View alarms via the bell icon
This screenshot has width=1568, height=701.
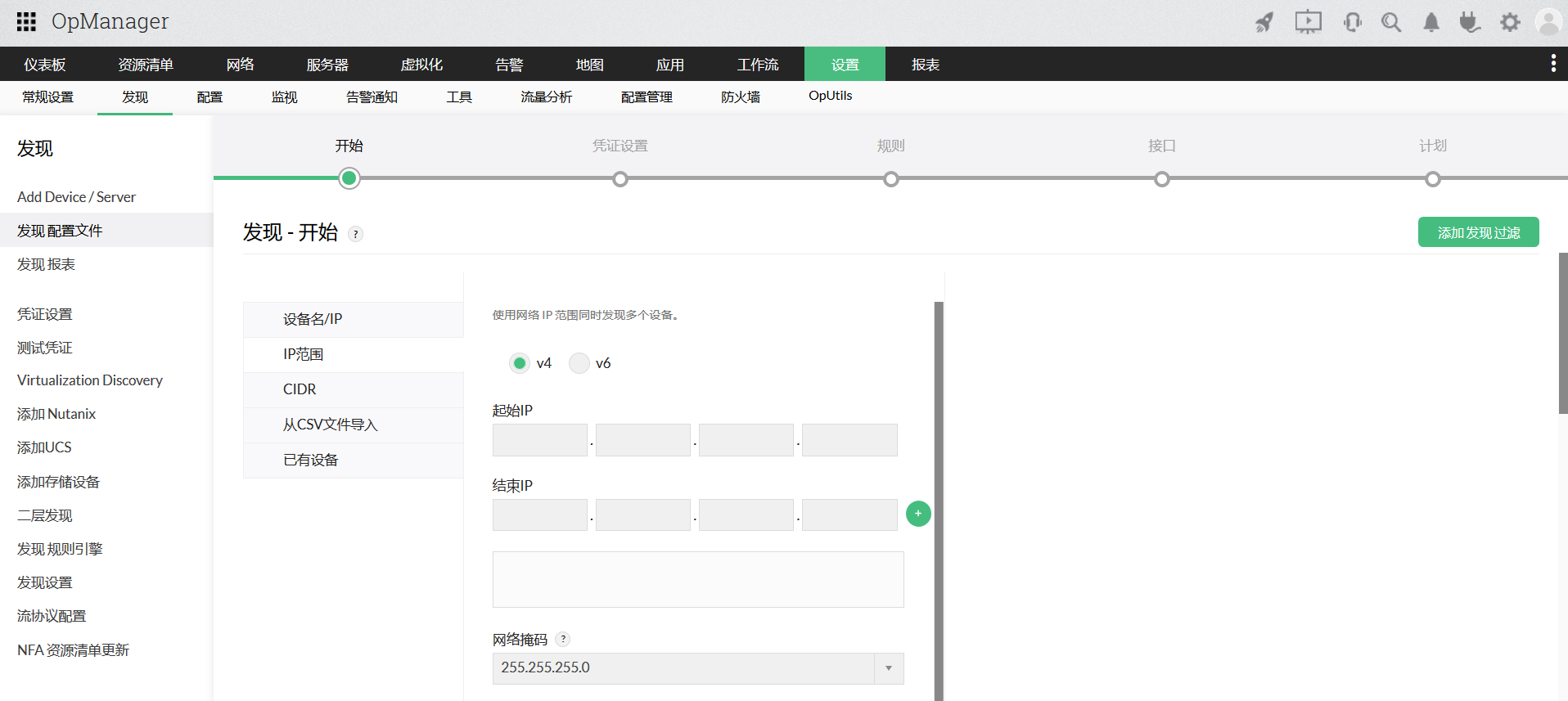click(1431, 22)
